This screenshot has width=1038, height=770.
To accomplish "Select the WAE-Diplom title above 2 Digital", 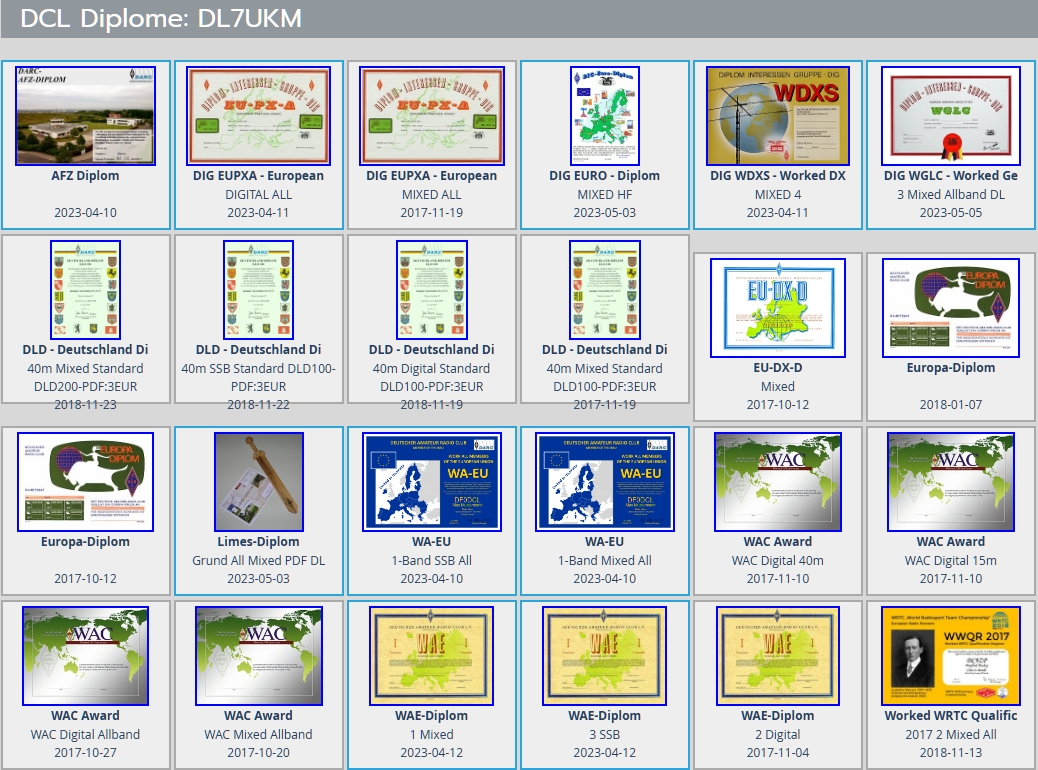I will tap(778, 716).
